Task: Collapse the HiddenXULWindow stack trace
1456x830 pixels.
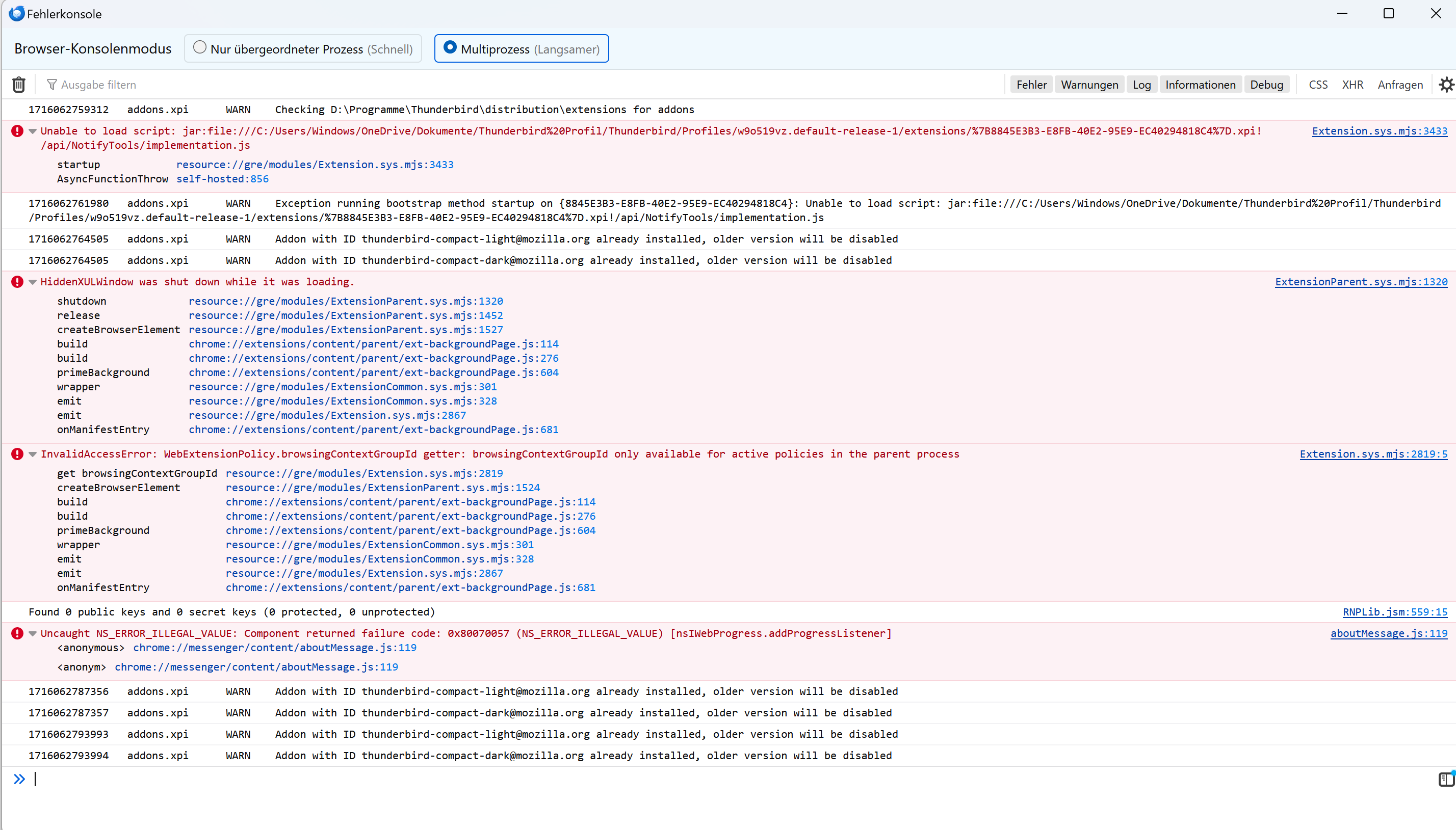Action: (33, 282)
